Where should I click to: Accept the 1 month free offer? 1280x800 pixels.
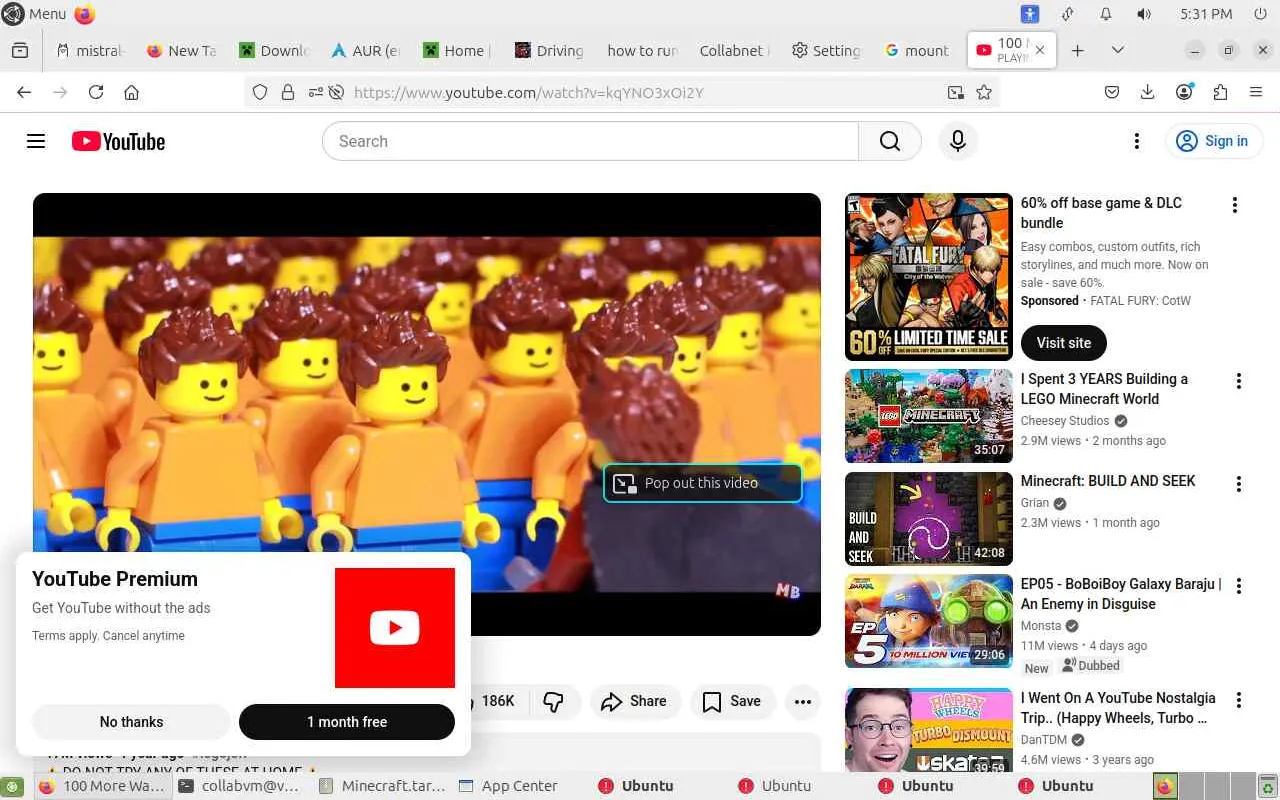[347, 722]
